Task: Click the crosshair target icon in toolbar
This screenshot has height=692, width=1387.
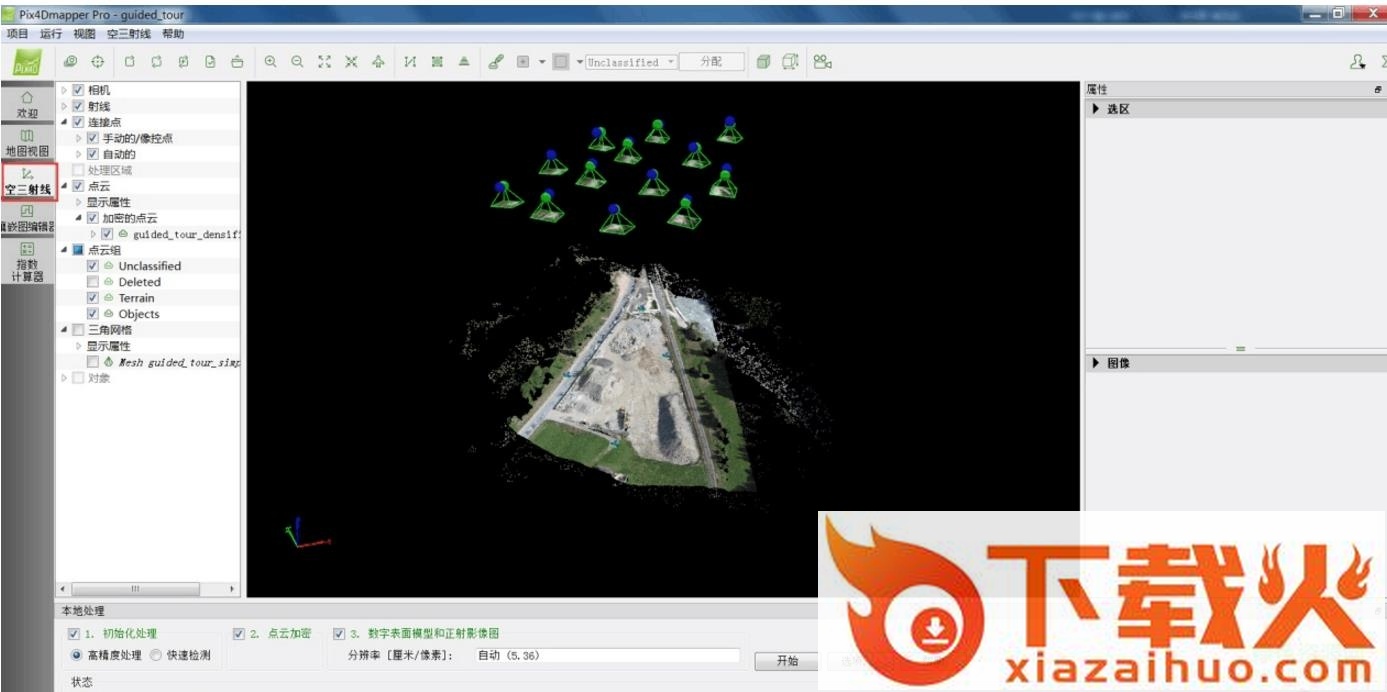Action: point(98,62)
